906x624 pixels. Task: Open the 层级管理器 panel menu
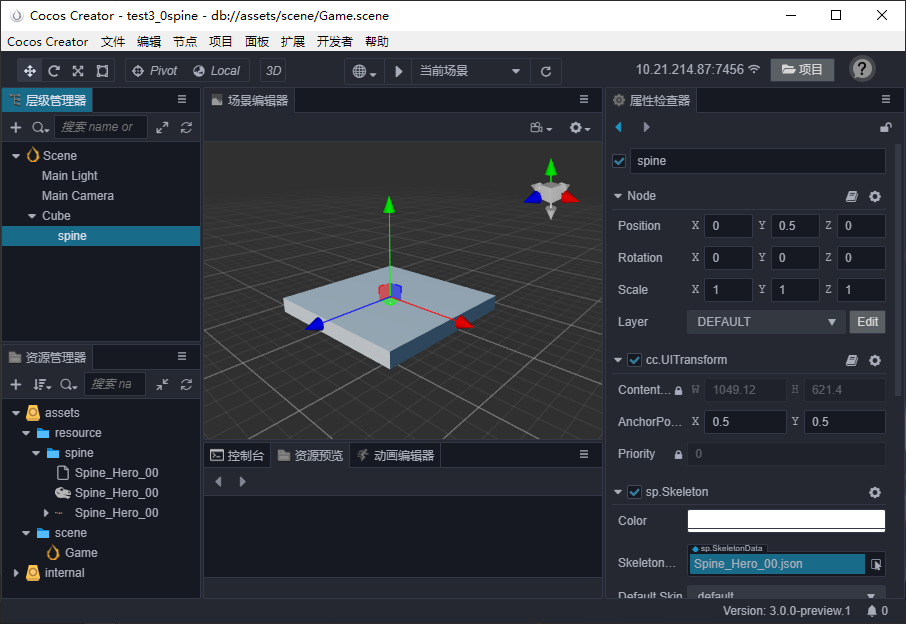tap(182, 99)
